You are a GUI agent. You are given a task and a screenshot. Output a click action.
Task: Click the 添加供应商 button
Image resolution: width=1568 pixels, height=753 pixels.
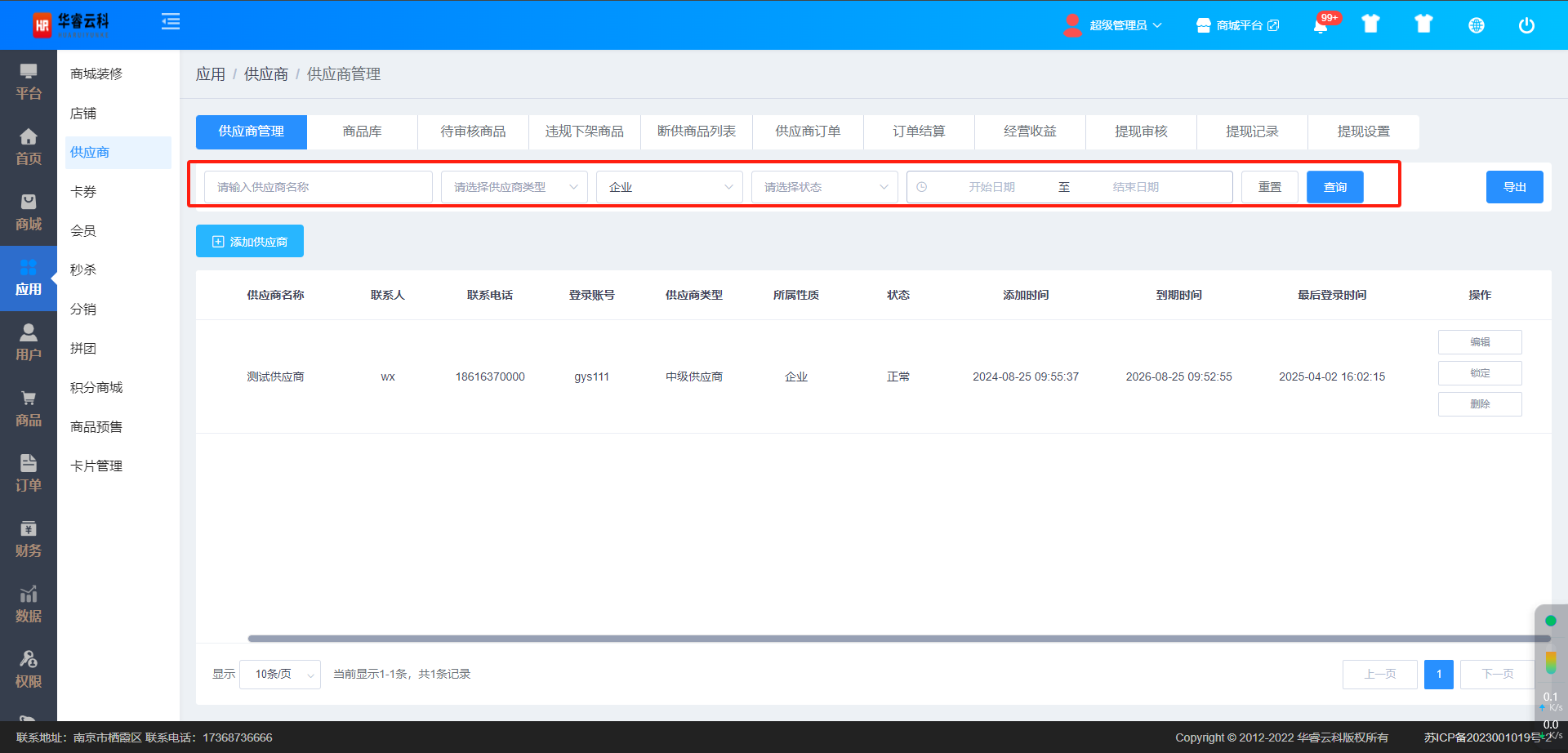[250, 242]
